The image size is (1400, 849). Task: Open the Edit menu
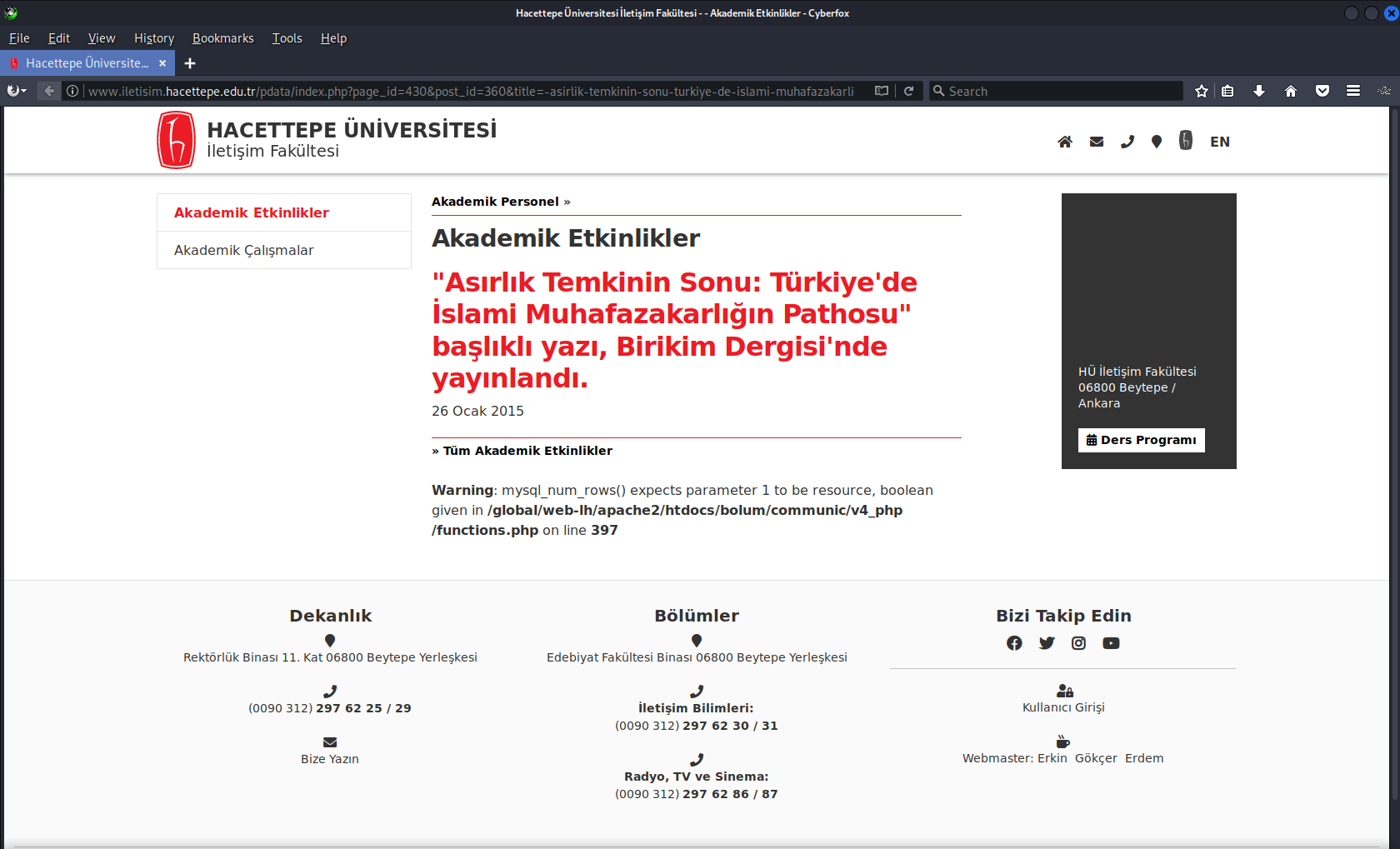tap(59, 38)
